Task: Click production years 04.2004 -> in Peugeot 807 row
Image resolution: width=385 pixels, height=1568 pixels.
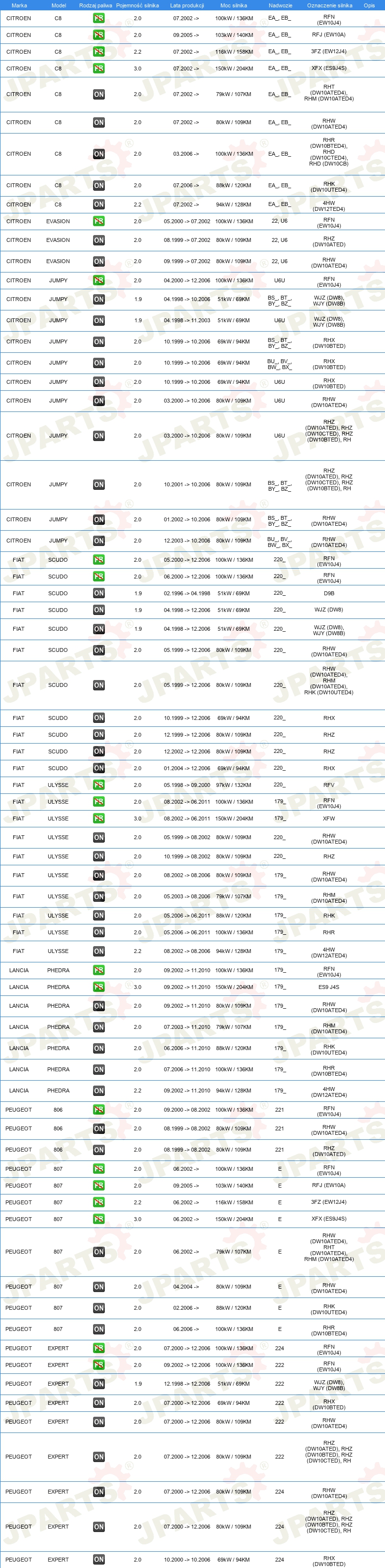Action: tap(186, 1287)
